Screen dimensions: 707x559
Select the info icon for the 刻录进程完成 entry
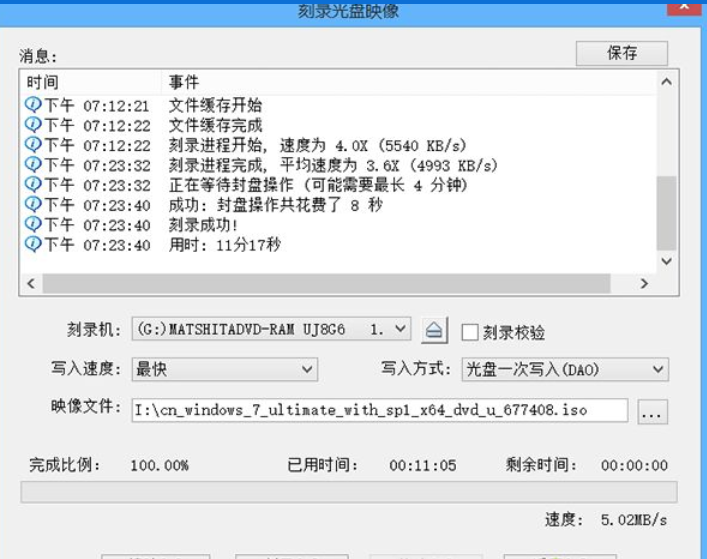pos(33,165)
